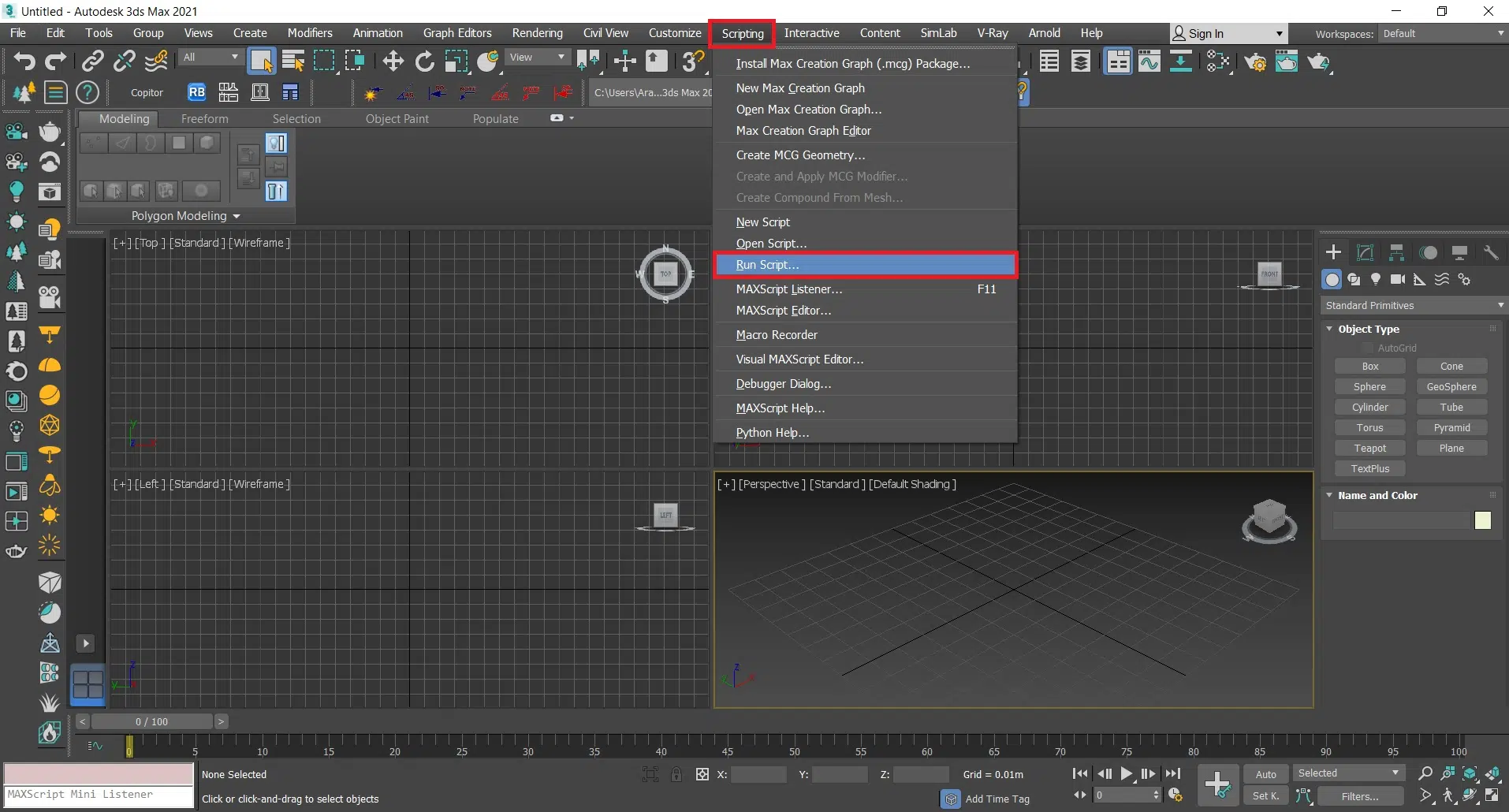
Task: Open the Modify panel tab icon
Action: click(1365, 252)
